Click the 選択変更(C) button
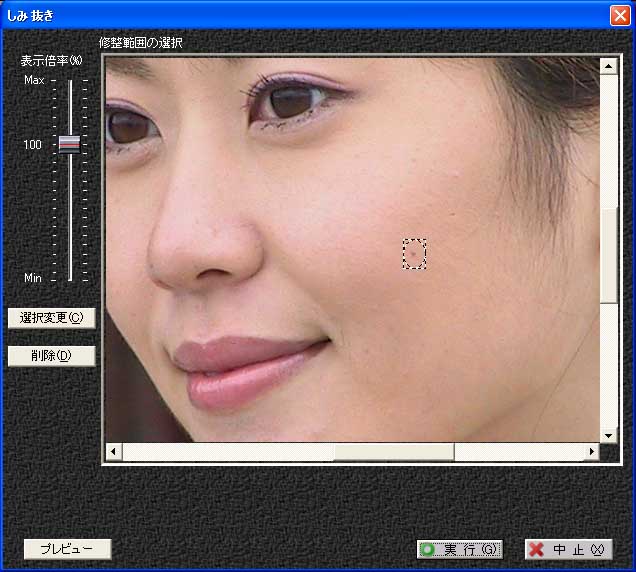Screen dimensions: 636x572 pos(51,318)
